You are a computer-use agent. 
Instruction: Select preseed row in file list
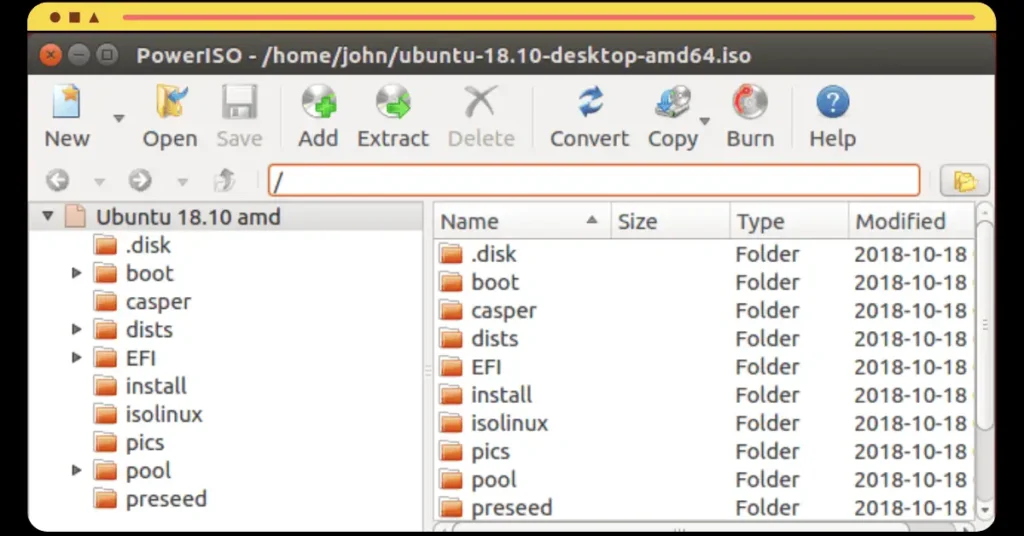703,507
